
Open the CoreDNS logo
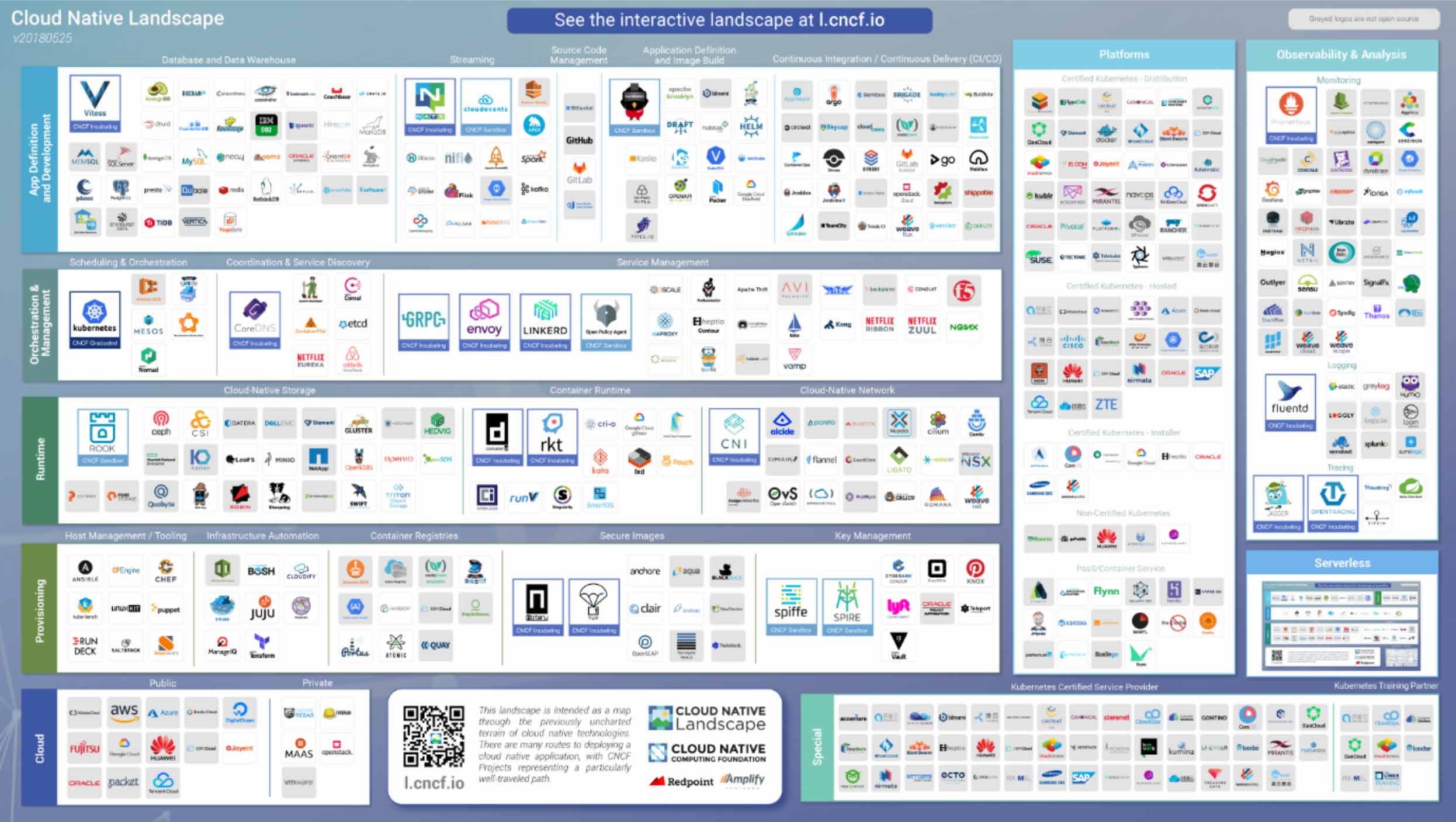(x=255, y=320)
